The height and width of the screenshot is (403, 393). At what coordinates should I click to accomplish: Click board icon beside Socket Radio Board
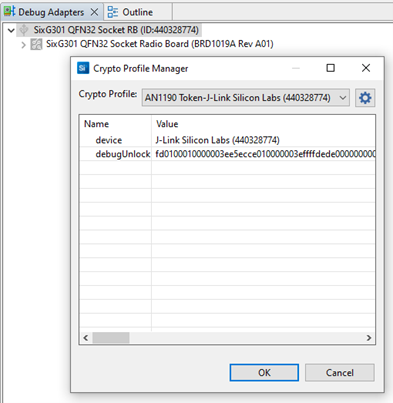click(x=36, y=44)
